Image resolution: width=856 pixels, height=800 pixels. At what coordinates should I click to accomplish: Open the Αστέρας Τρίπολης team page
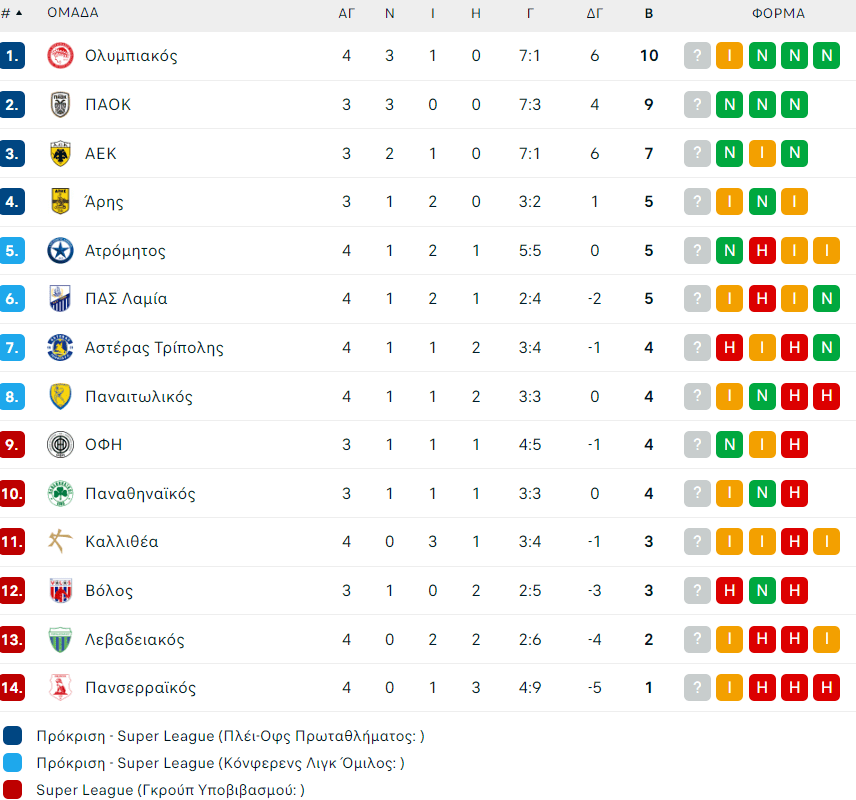click(x=154, y=348)
